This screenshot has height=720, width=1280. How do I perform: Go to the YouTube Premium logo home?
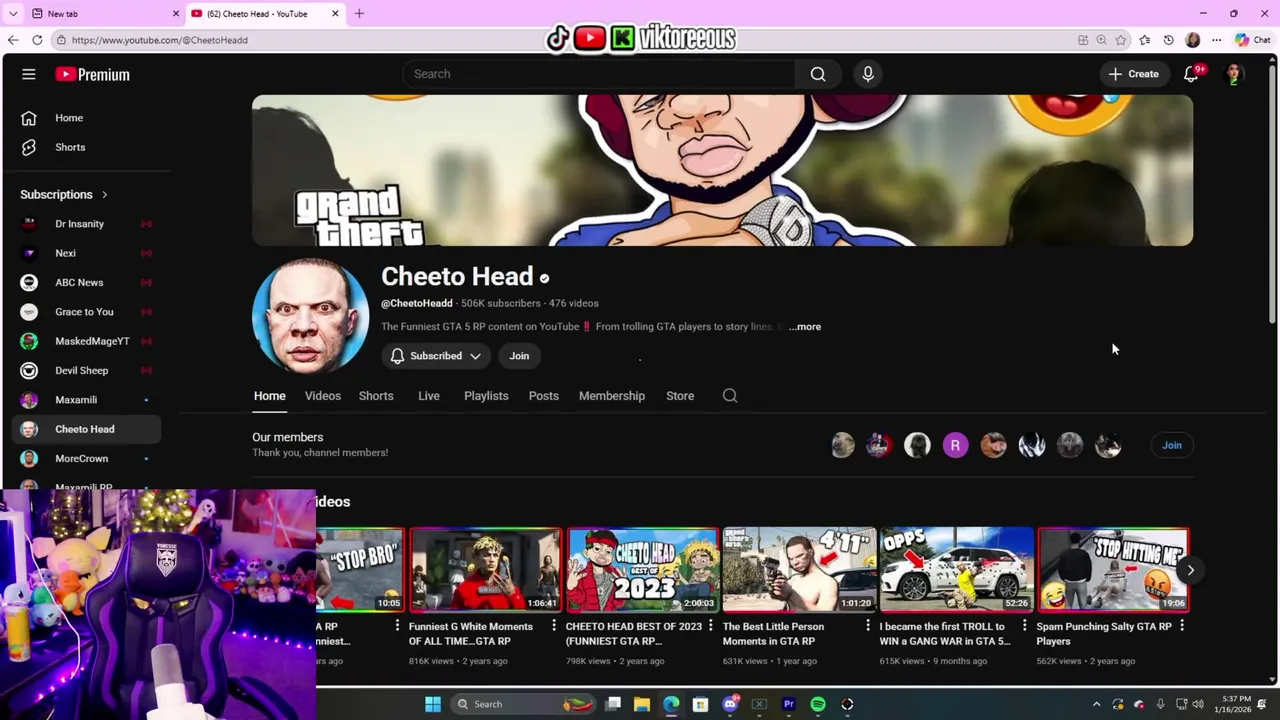coord(92,74)
